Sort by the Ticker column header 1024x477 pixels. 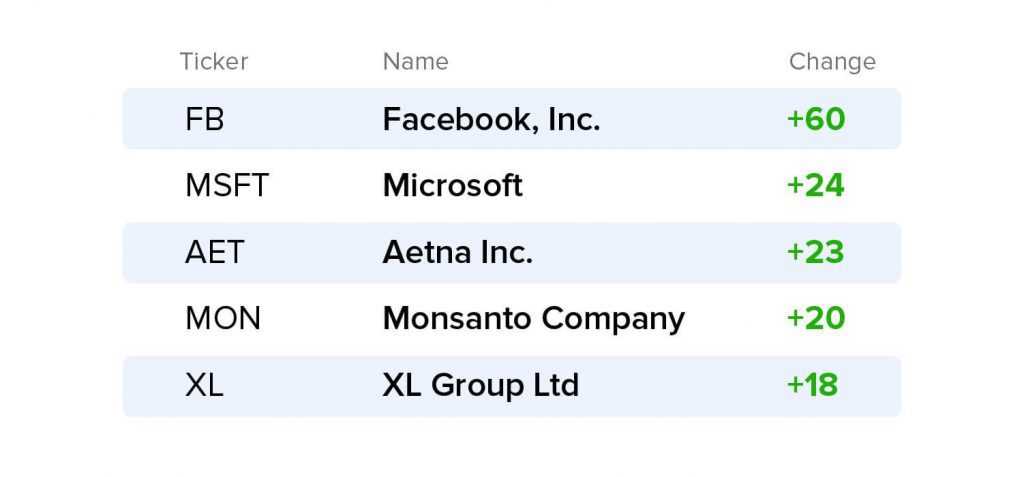click(x=214, y=61)
